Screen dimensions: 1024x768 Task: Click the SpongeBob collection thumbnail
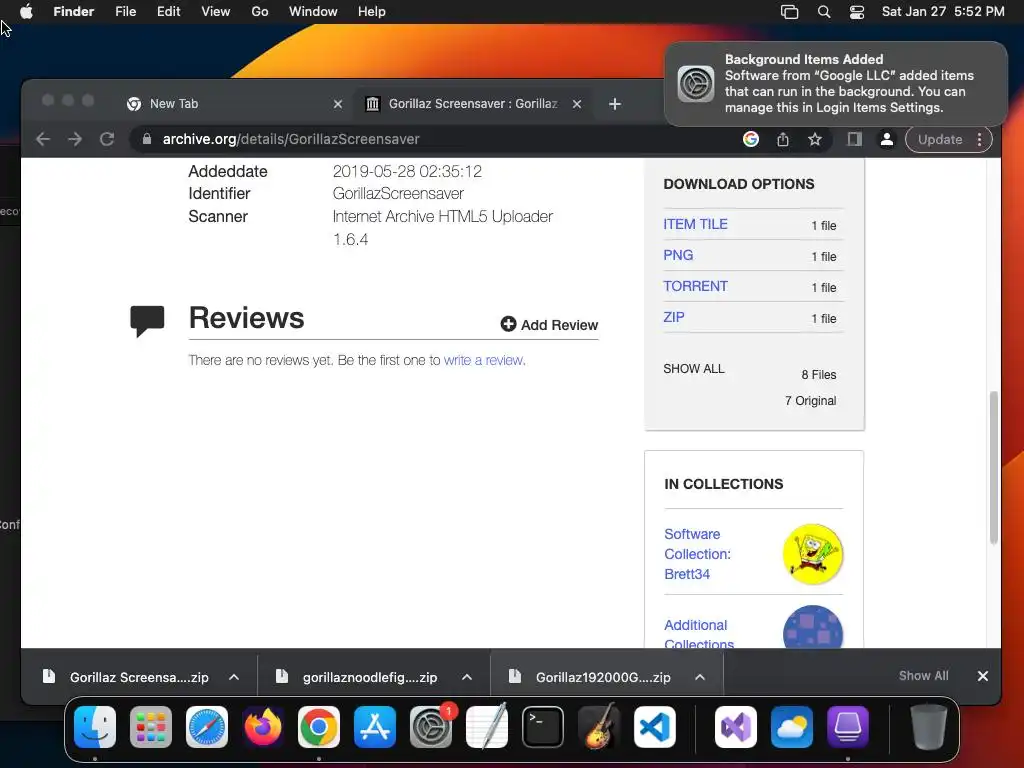(812, 554)
